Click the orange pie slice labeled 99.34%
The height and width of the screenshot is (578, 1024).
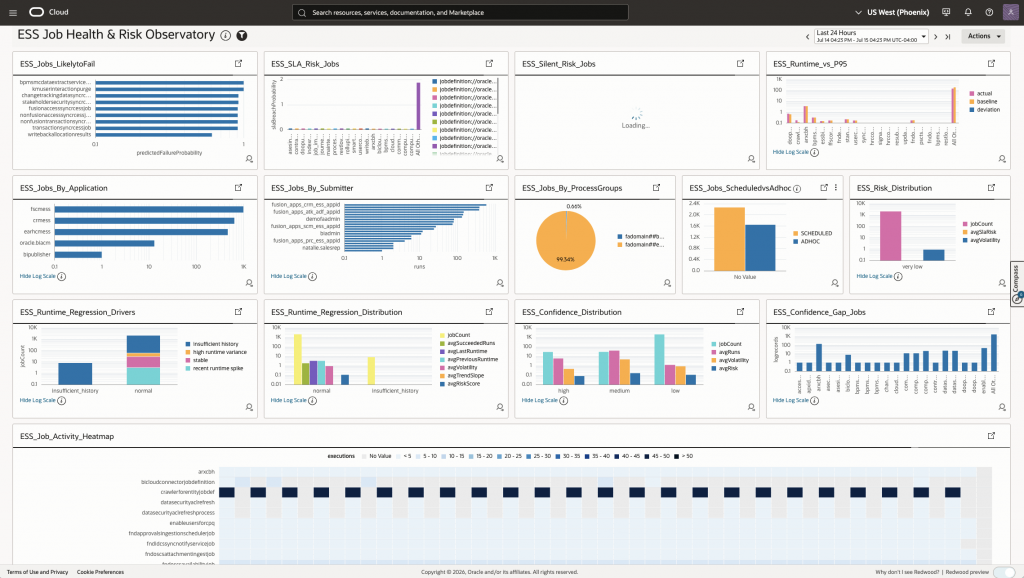pos(566,241)
